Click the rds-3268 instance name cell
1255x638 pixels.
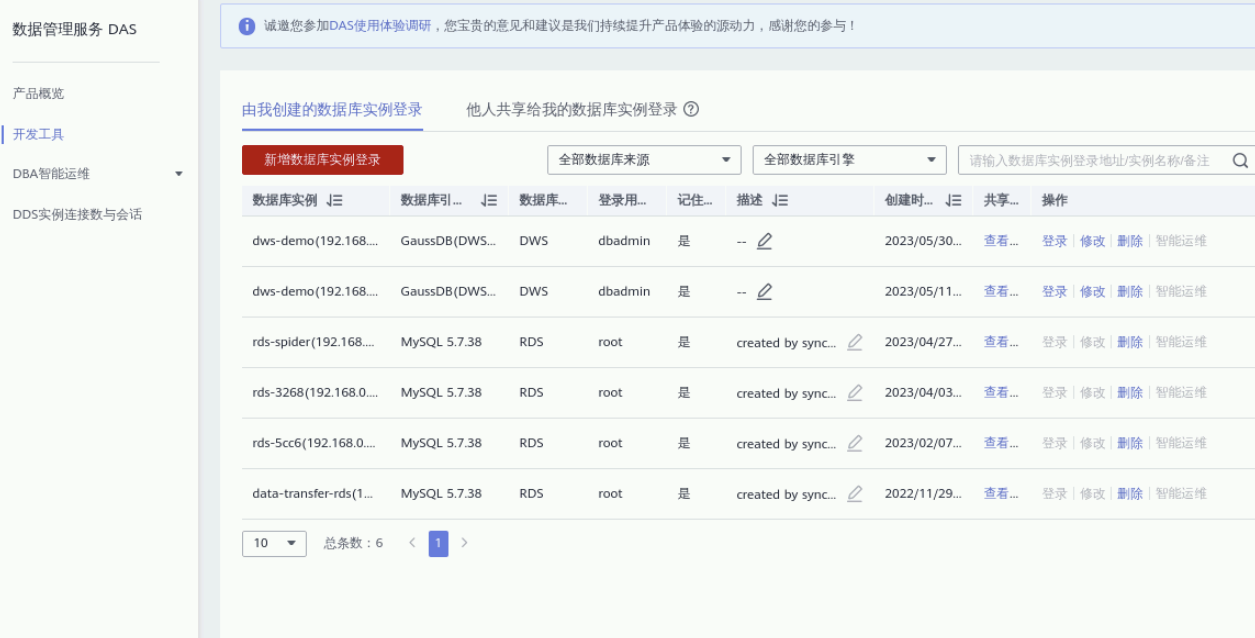(315, 392)
